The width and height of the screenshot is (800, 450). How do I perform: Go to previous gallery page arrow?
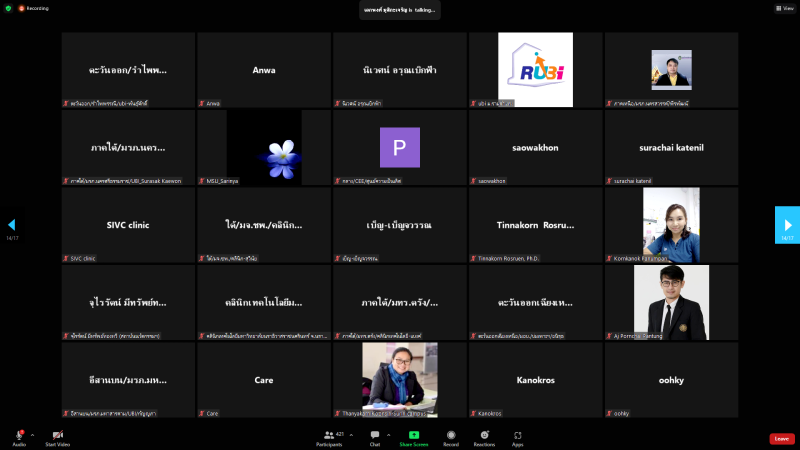click(x=12, y=225)
